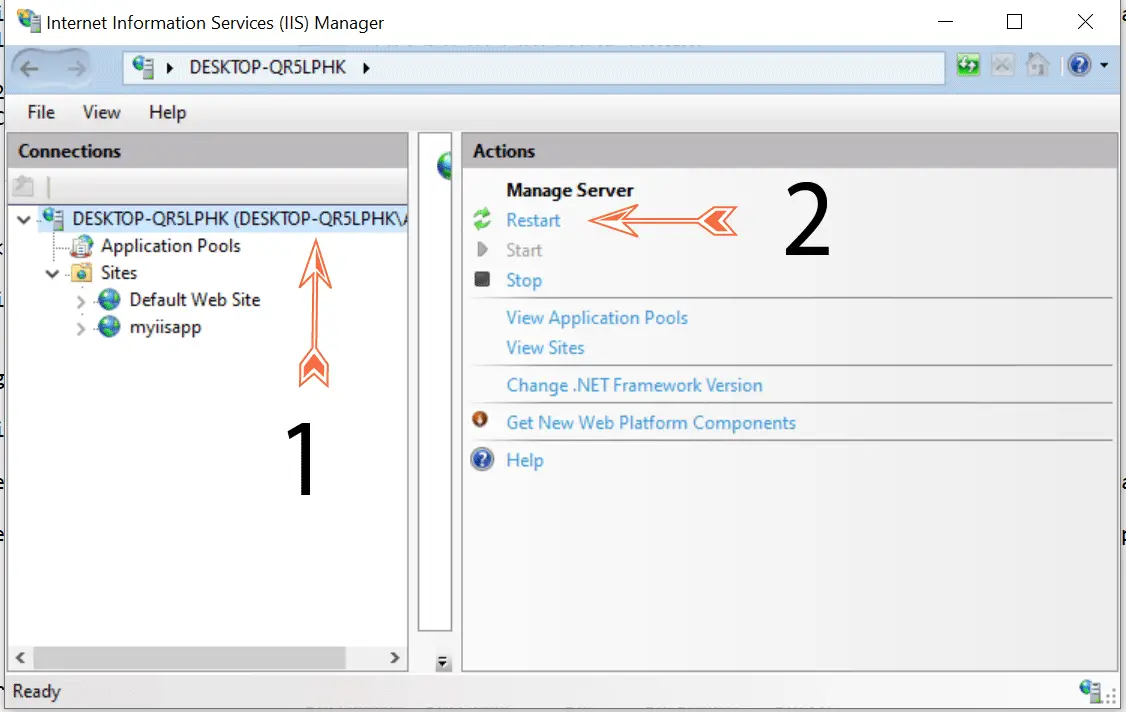Collapse the DESKTOP-QR5LPHK server node

(24, 219)
